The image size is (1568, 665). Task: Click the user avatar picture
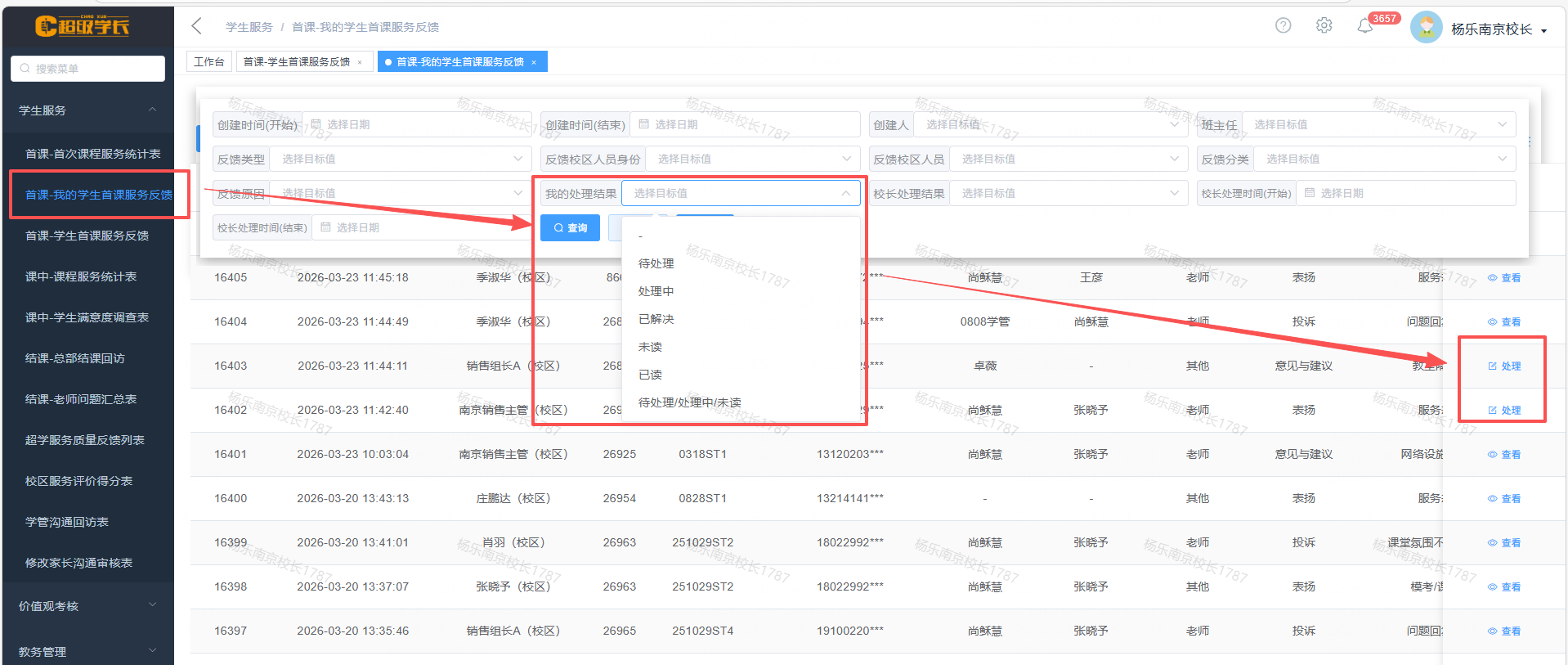1426,28
